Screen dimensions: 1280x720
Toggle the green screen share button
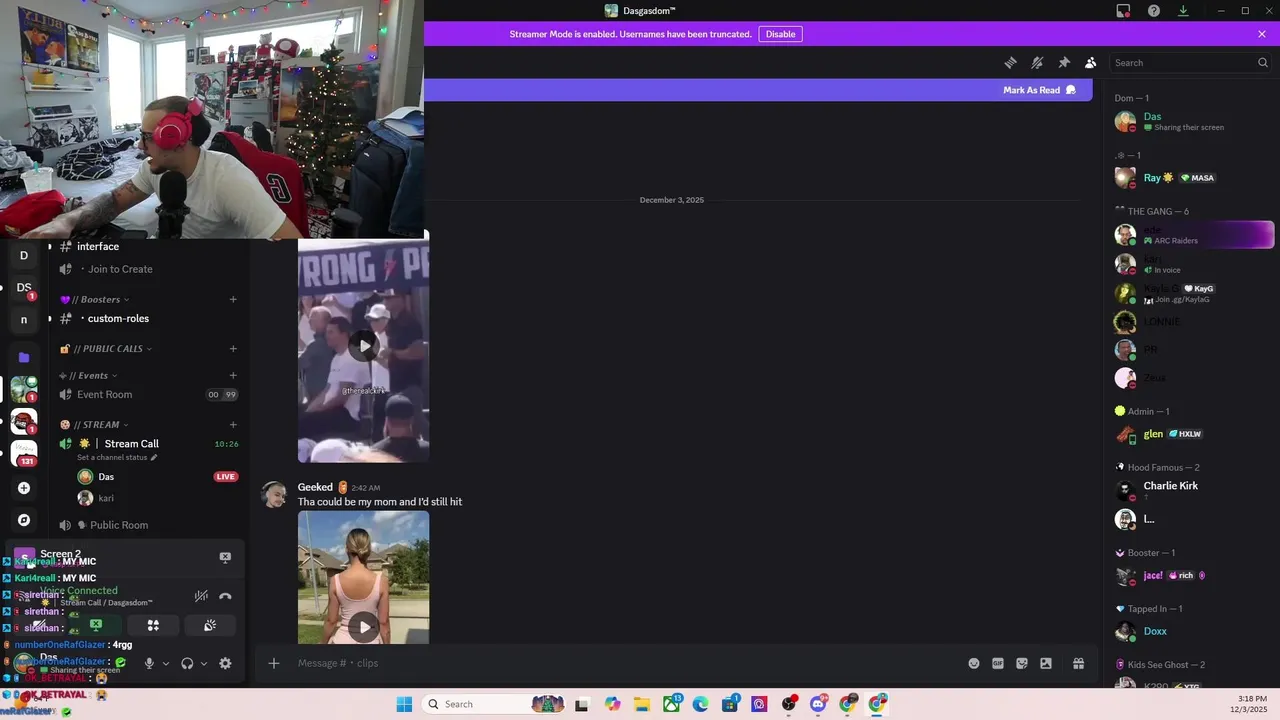click(x=96, y=625)
